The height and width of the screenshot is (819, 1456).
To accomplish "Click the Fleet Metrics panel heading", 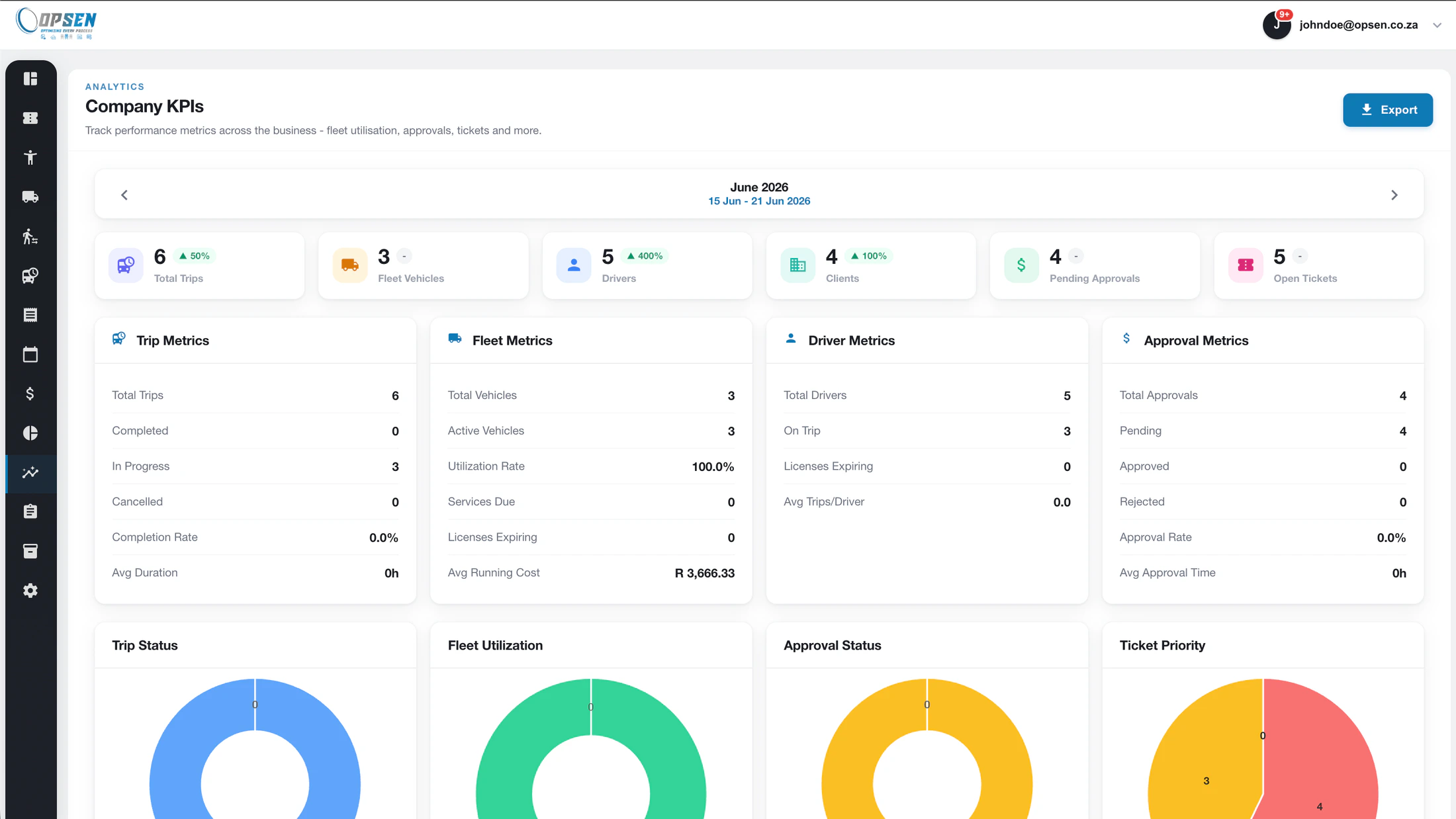I will click(x=512, y=340).
